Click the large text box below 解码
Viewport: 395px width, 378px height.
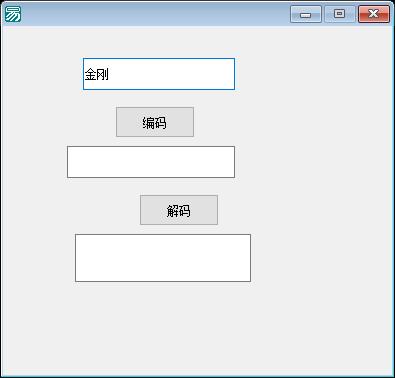[163, 258]
